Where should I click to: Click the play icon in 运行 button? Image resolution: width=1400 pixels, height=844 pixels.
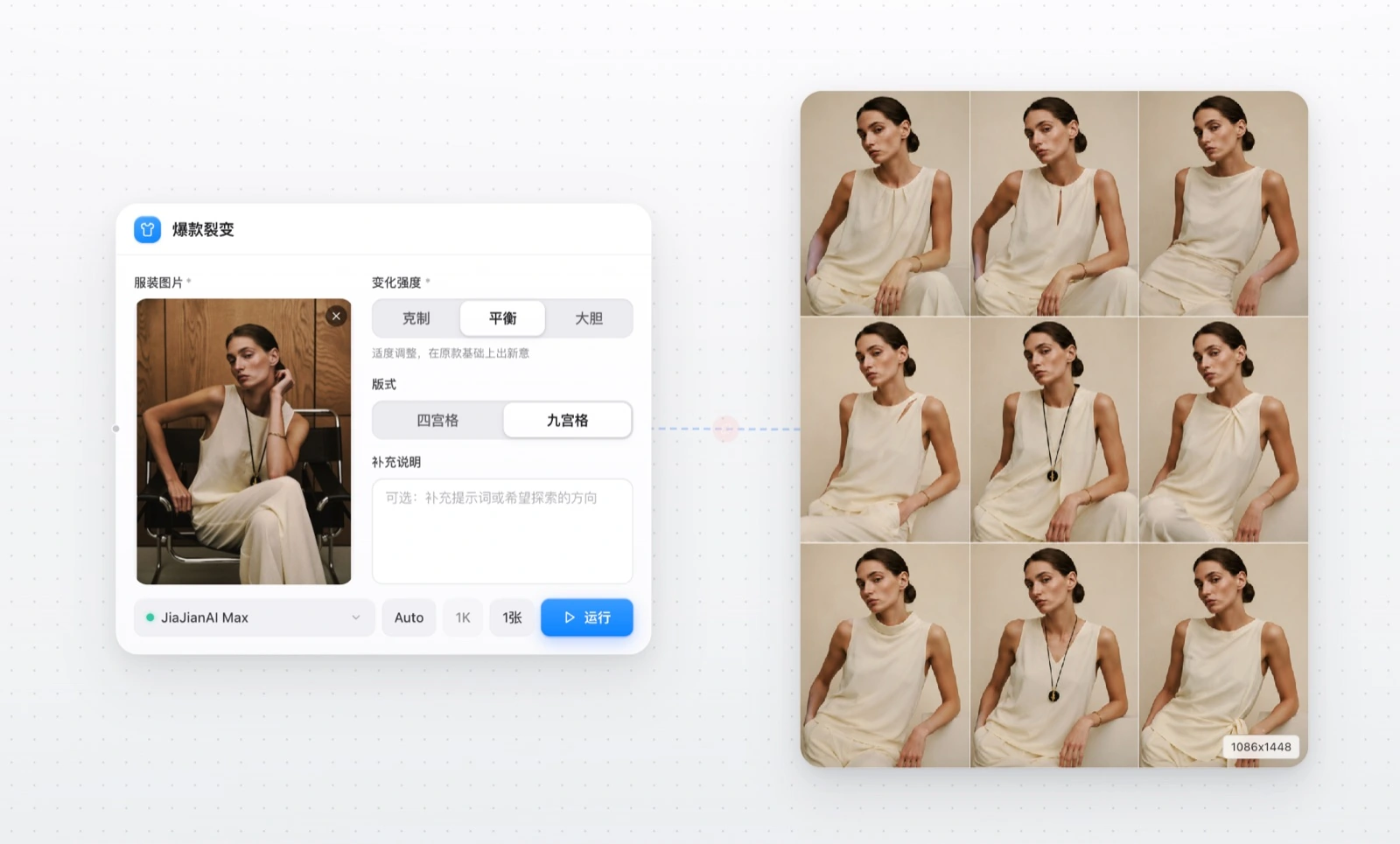[x=570, y=617]
